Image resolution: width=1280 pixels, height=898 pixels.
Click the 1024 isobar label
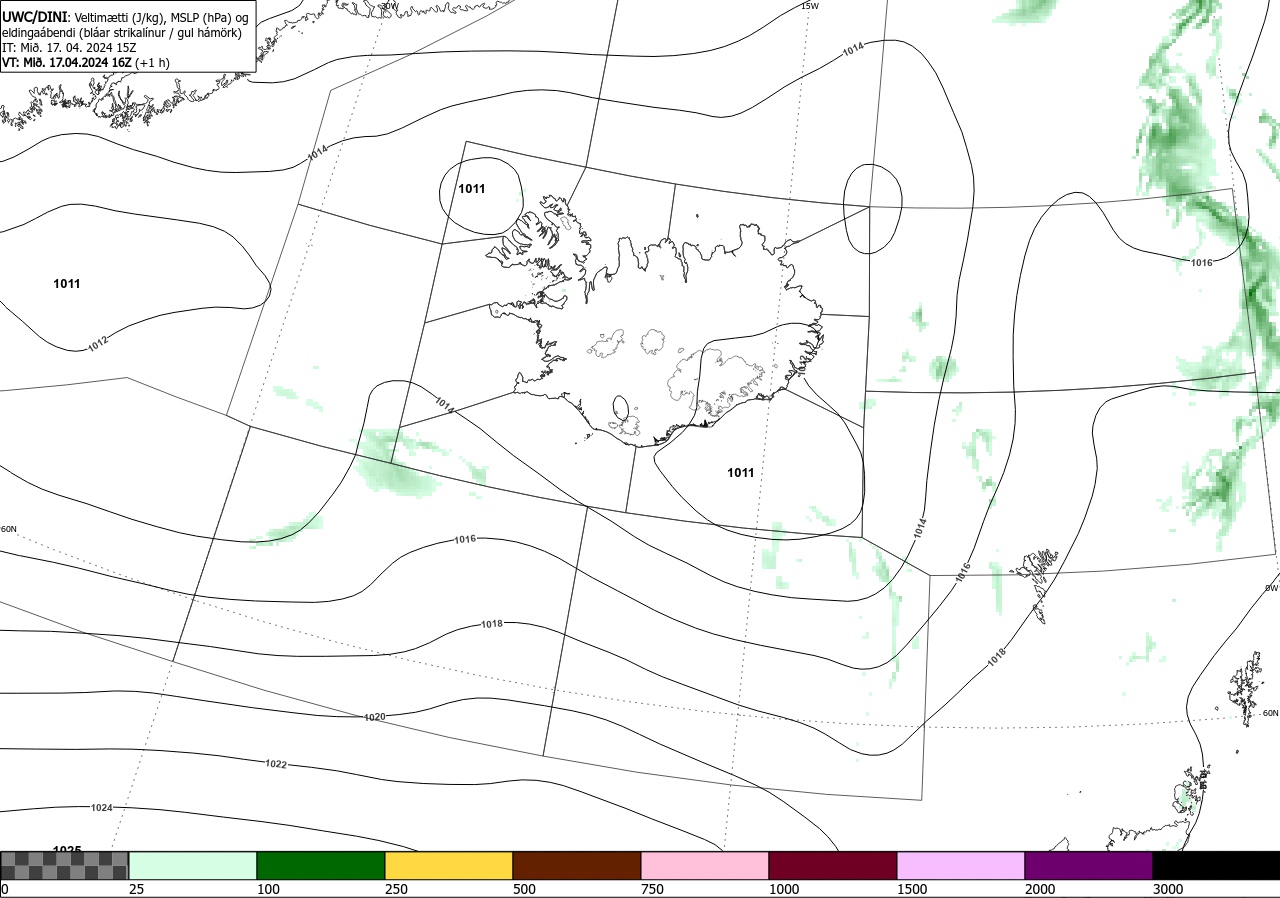pyautogui.click(x=101, y=807)
